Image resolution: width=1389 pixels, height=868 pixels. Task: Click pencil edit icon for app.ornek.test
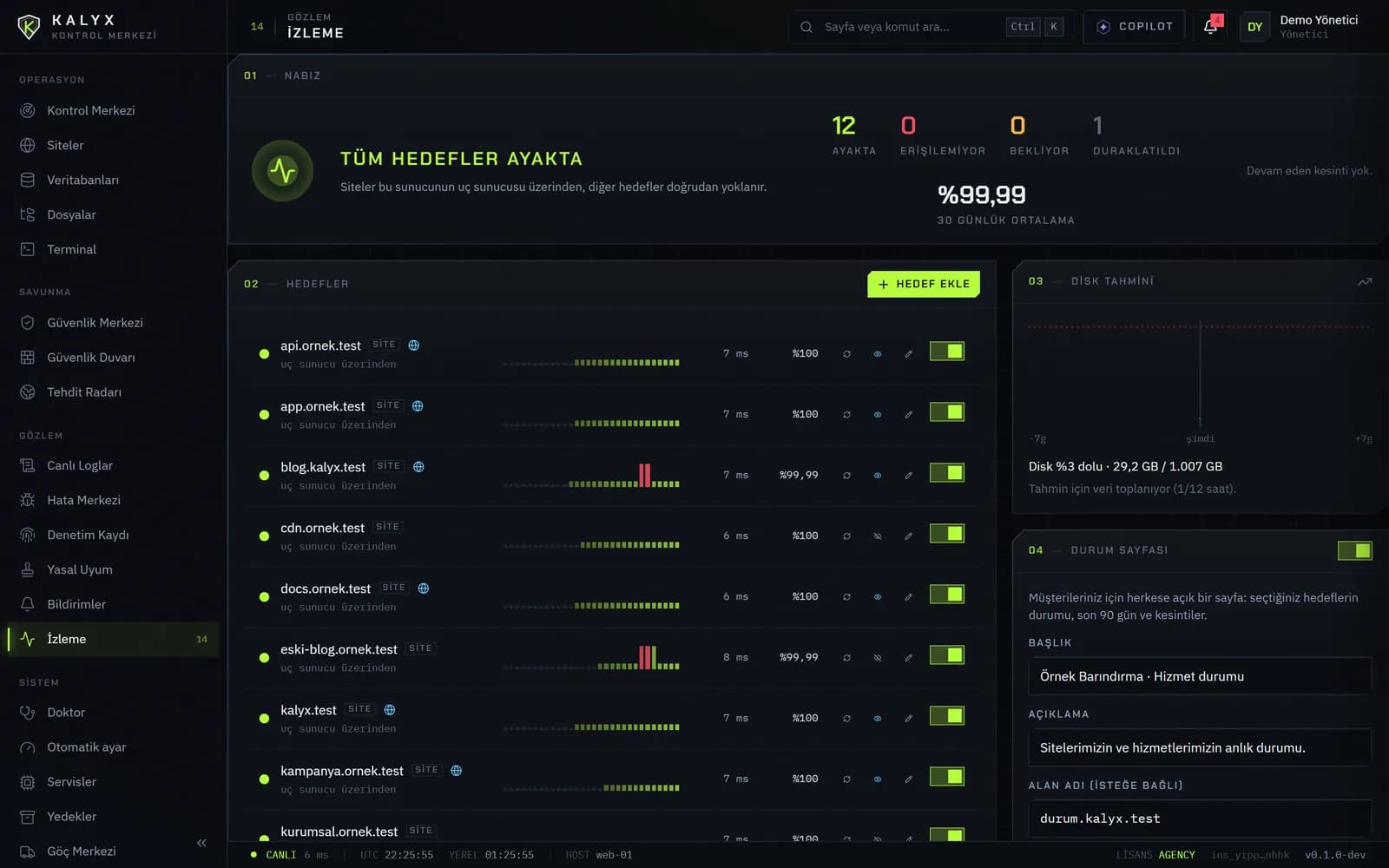click(x=908, y=414)
